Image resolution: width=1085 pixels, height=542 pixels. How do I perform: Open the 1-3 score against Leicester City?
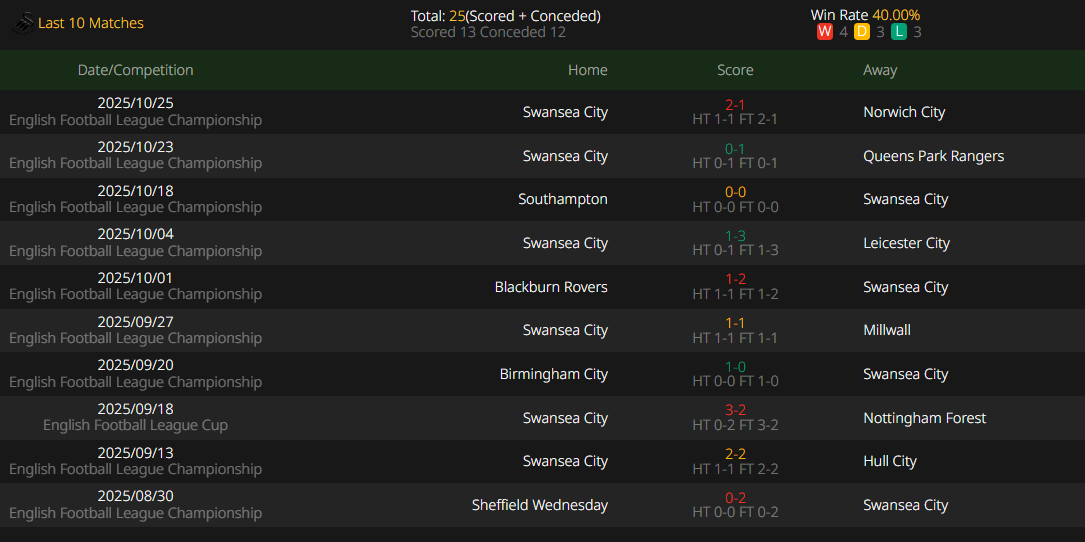click(735, 235)
